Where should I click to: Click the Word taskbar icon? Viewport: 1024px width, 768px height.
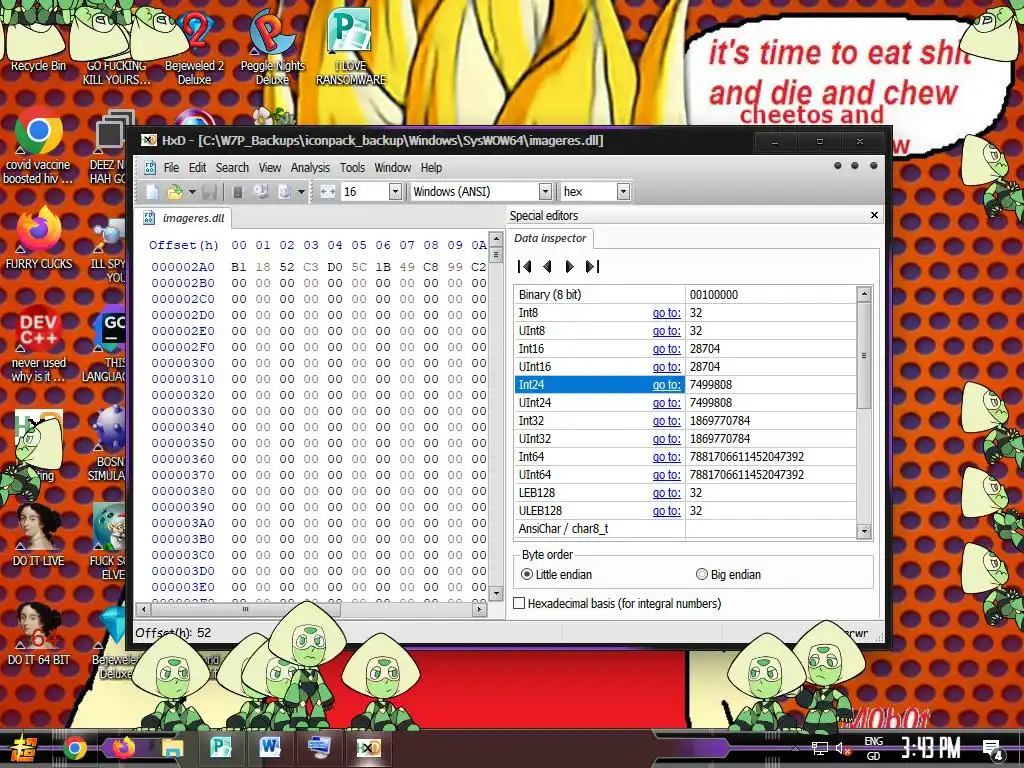[x=270, y=747]
